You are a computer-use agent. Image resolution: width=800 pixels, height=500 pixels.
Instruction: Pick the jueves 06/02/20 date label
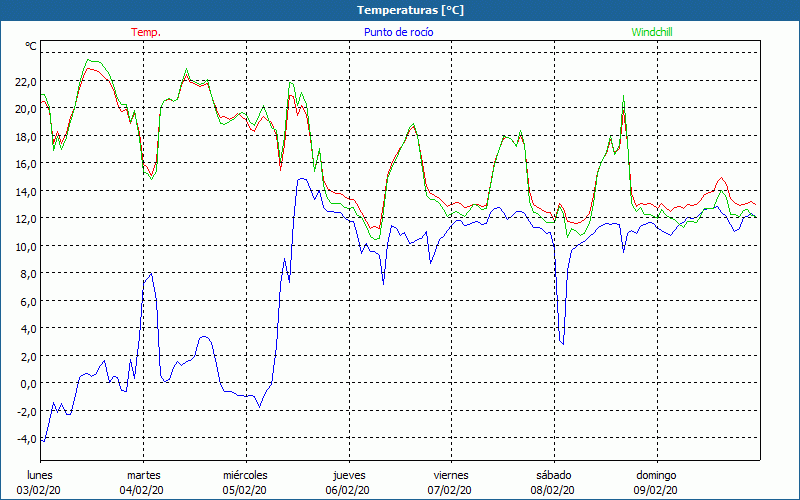coord(348,482)
